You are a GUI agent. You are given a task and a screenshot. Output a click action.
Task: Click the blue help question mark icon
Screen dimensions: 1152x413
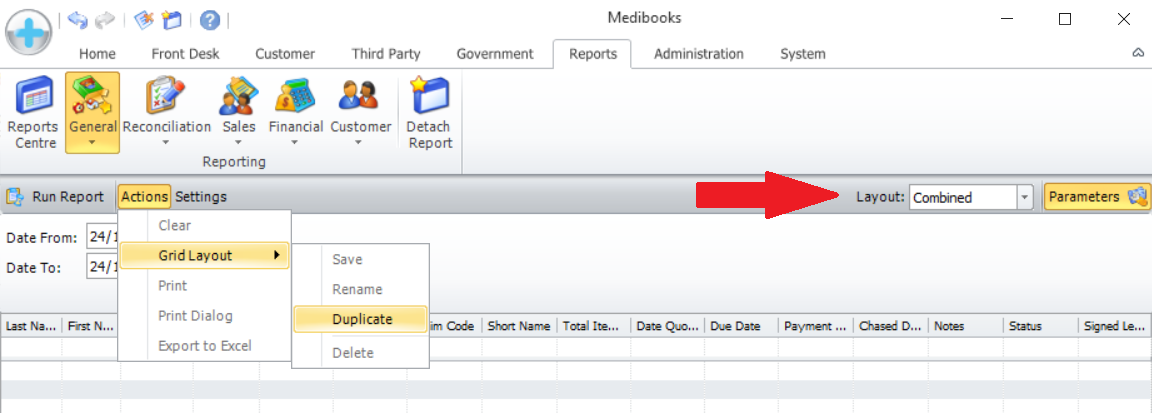[x=210, y=20]
